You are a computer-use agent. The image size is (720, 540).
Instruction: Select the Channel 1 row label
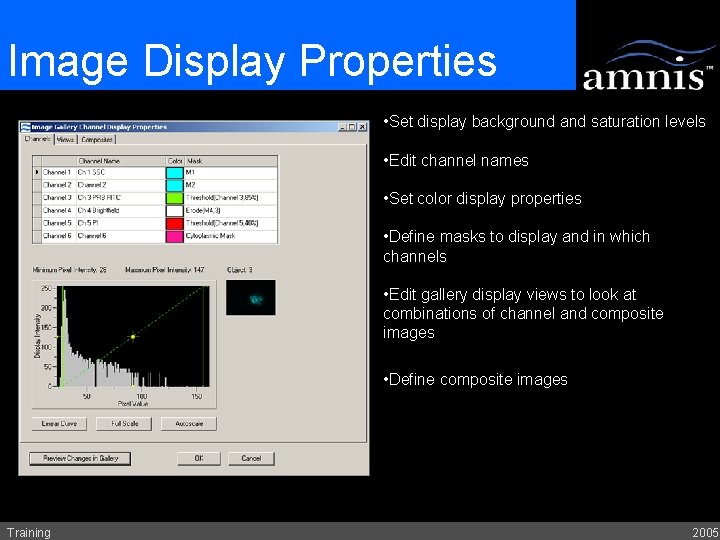58,173
